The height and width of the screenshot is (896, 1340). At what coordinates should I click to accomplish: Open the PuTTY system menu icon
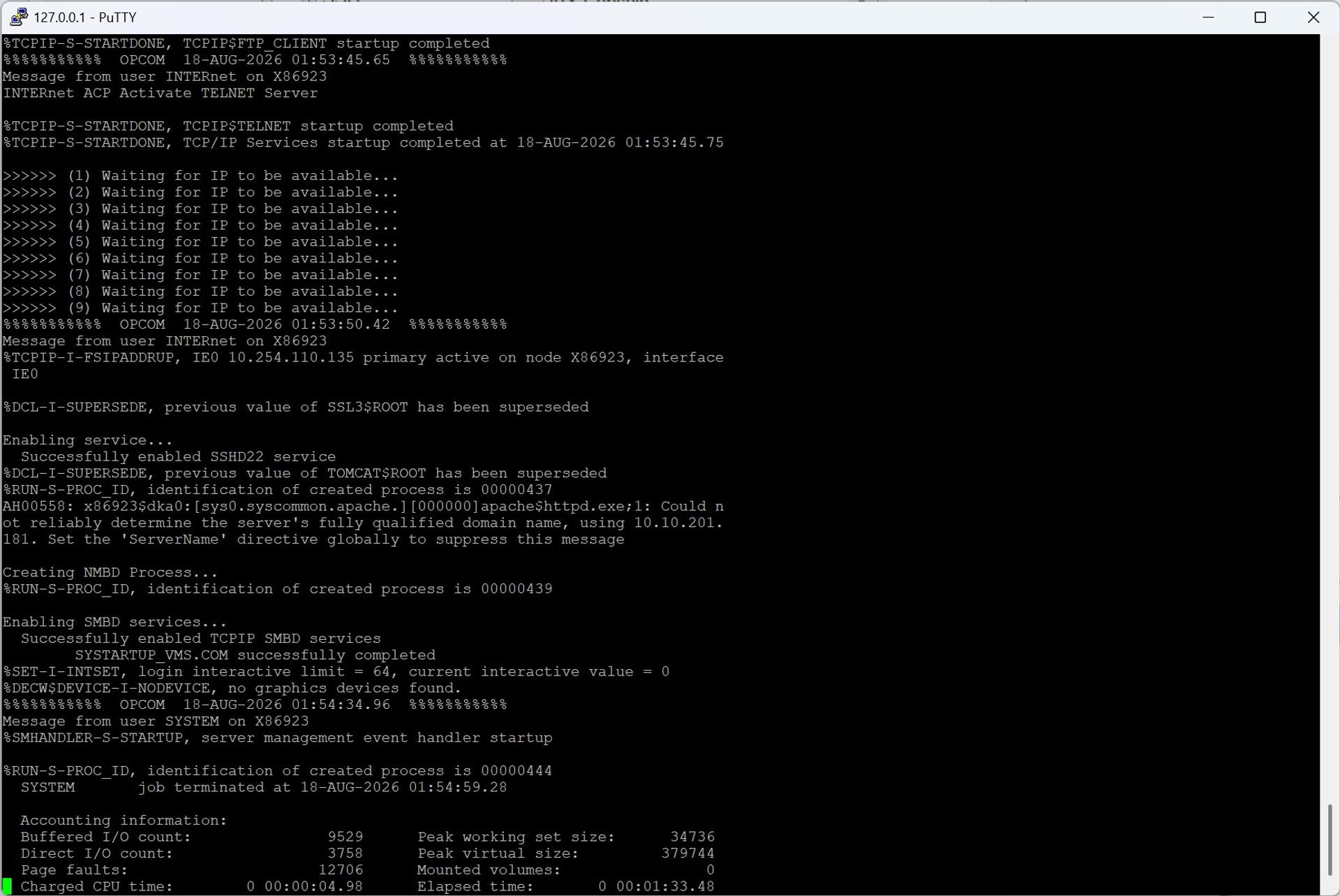(x=19, y=17)
